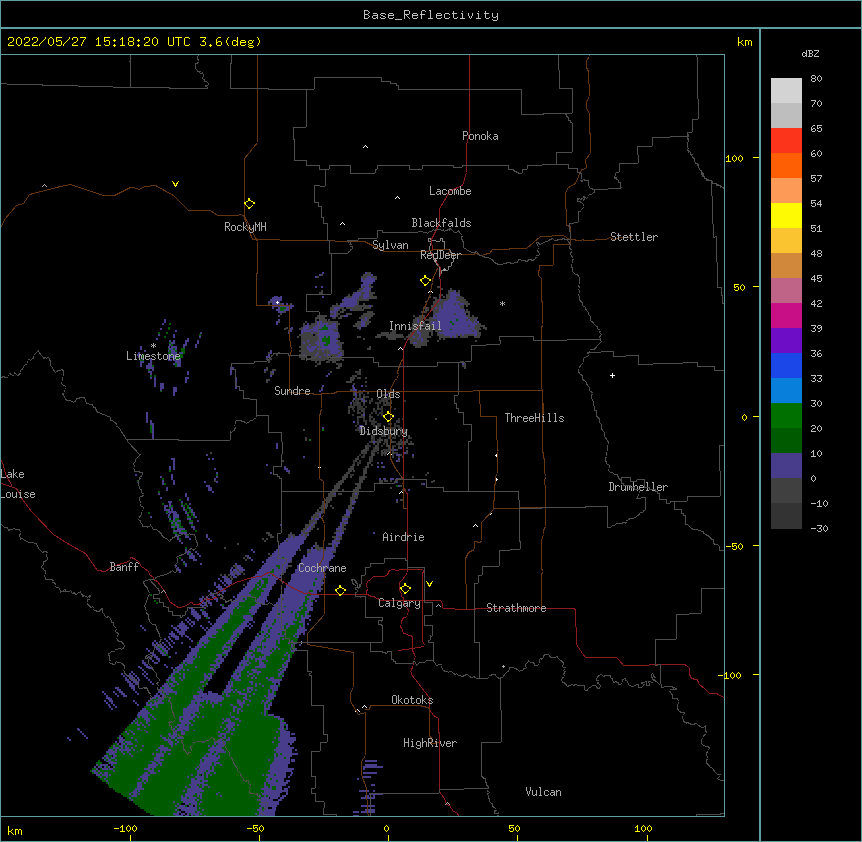Click the Didsbury city label
This screenshot has height=842, width=862.
[x=384, y=431]
